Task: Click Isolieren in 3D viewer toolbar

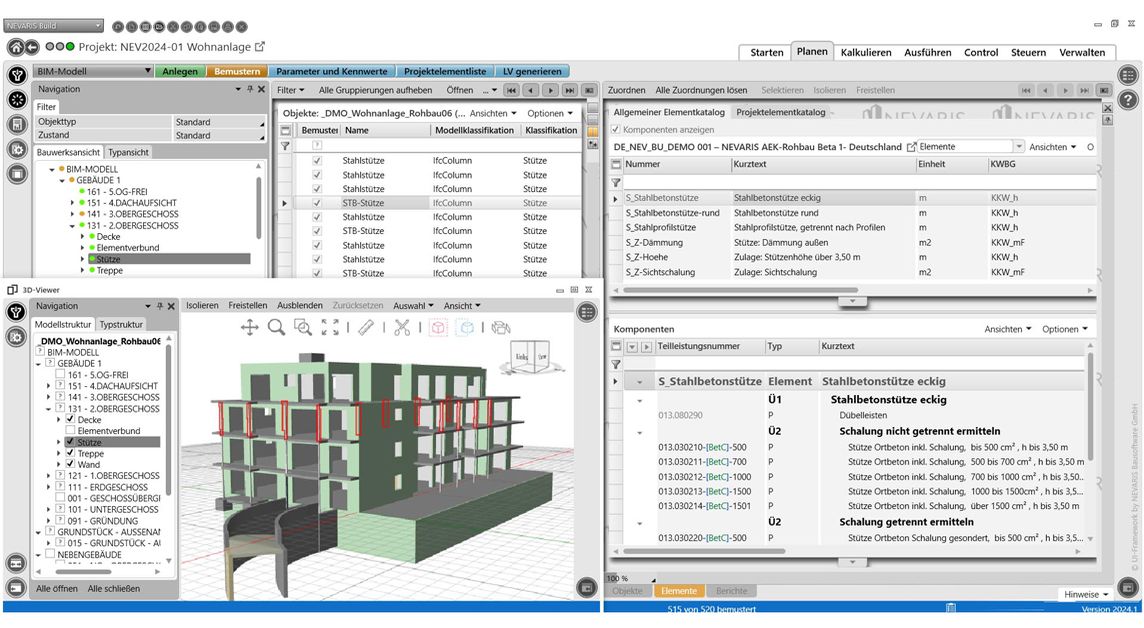Action: coord(202,306)
